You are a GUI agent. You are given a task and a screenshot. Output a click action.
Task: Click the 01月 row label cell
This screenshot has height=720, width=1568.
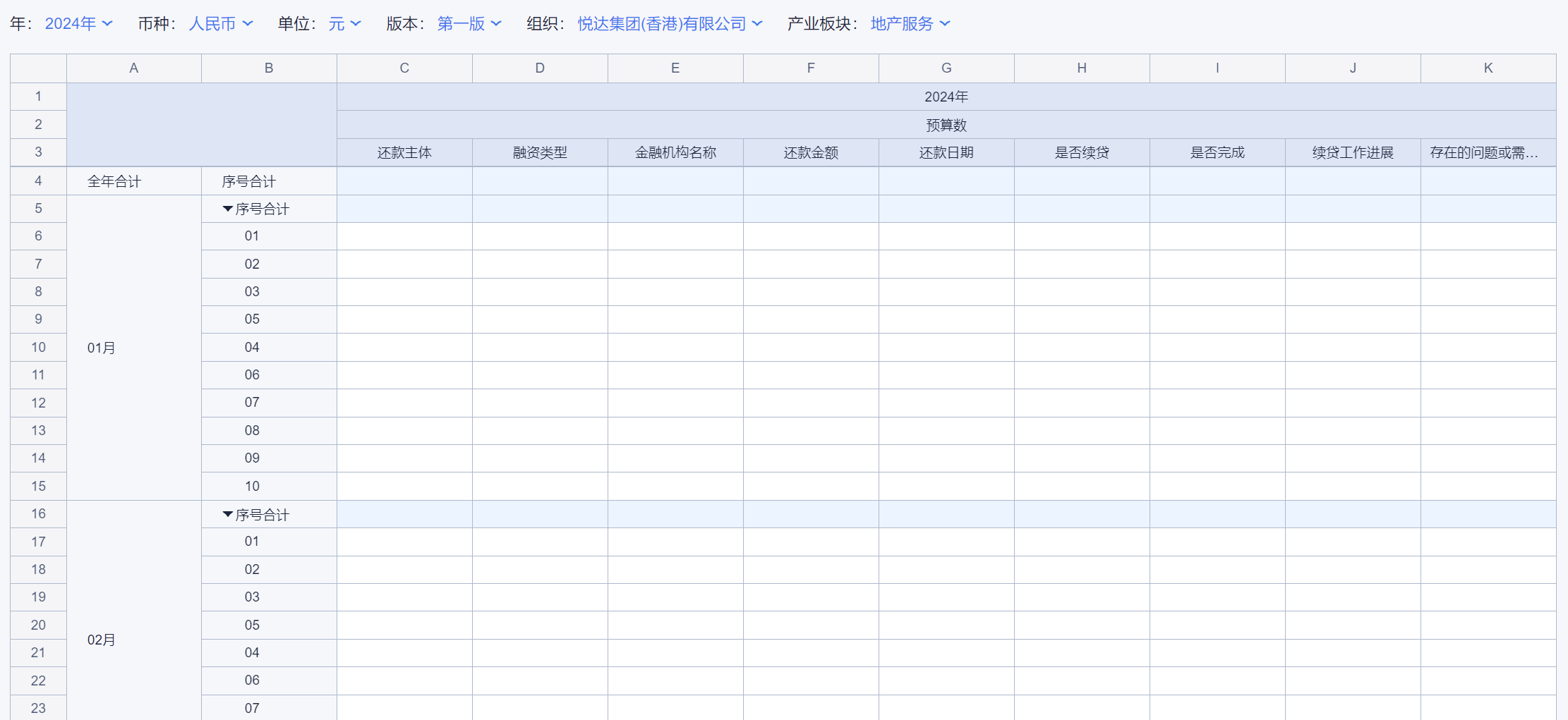[x=134, y=348]
